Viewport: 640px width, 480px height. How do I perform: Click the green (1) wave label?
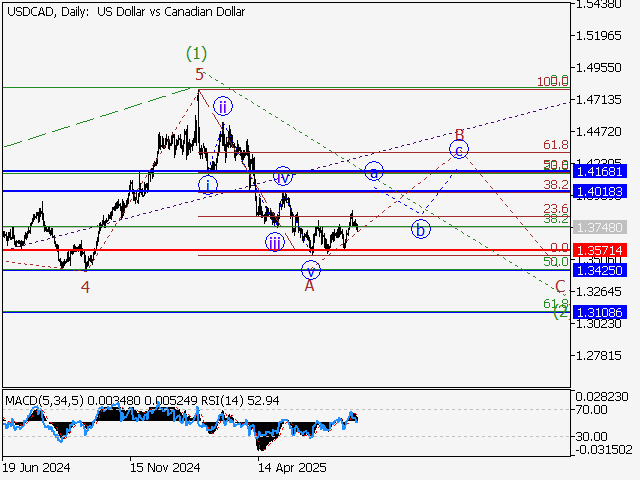(x=197, y=52)
